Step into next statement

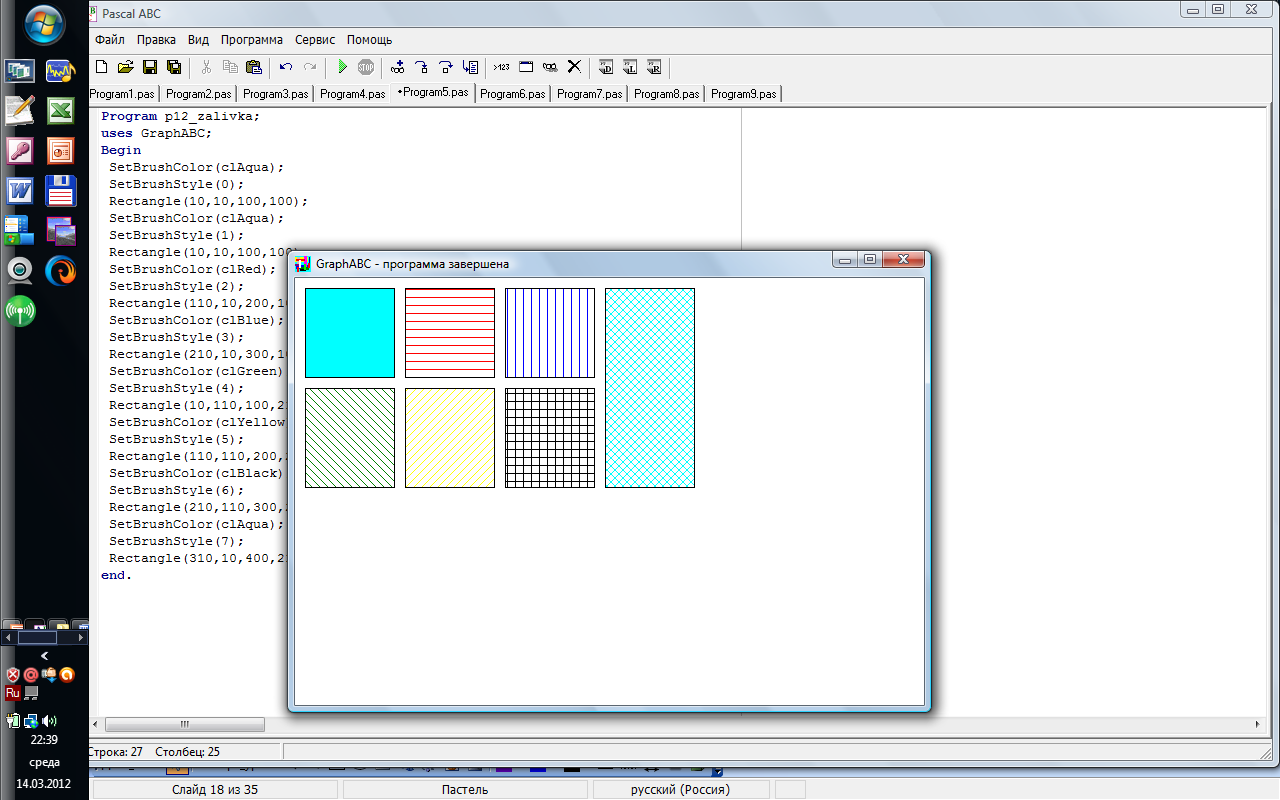click(x=422, y=67)
